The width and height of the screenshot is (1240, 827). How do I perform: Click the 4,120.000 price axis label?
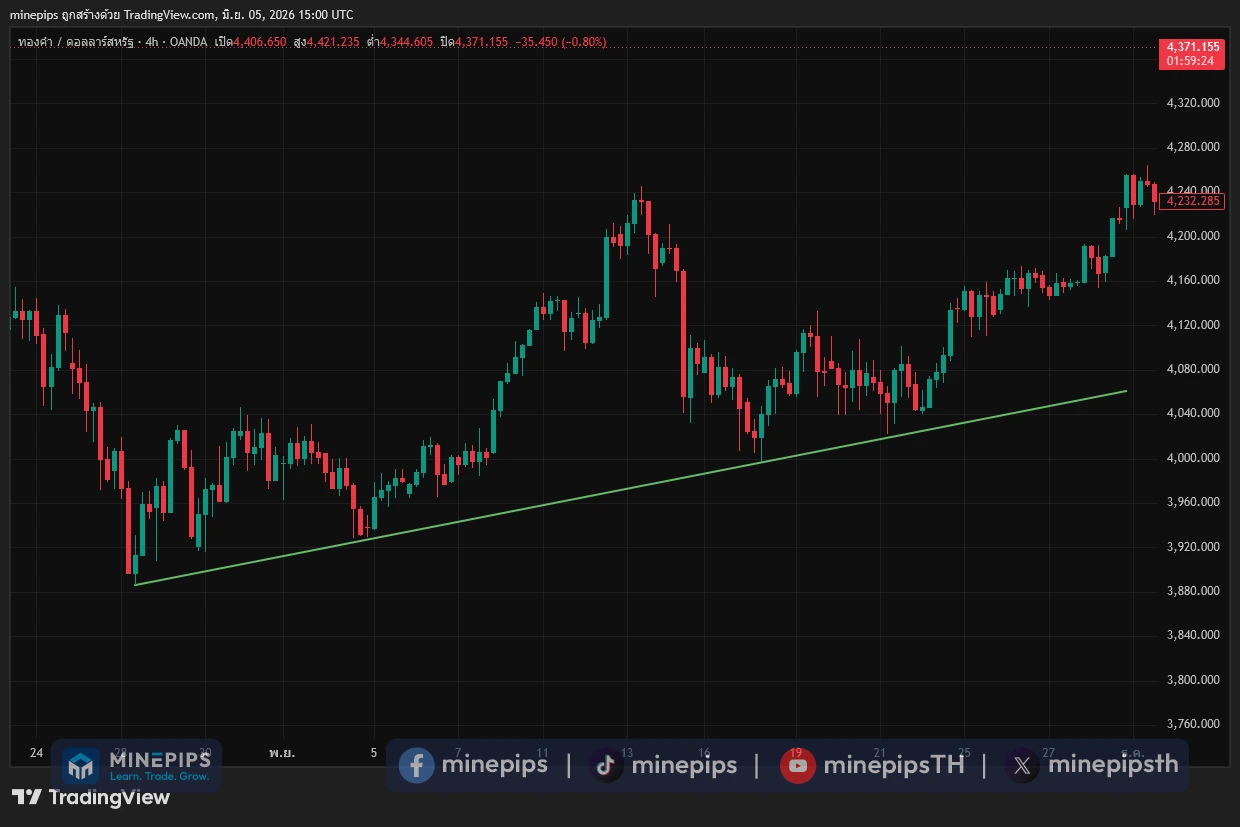(1194, 325)
